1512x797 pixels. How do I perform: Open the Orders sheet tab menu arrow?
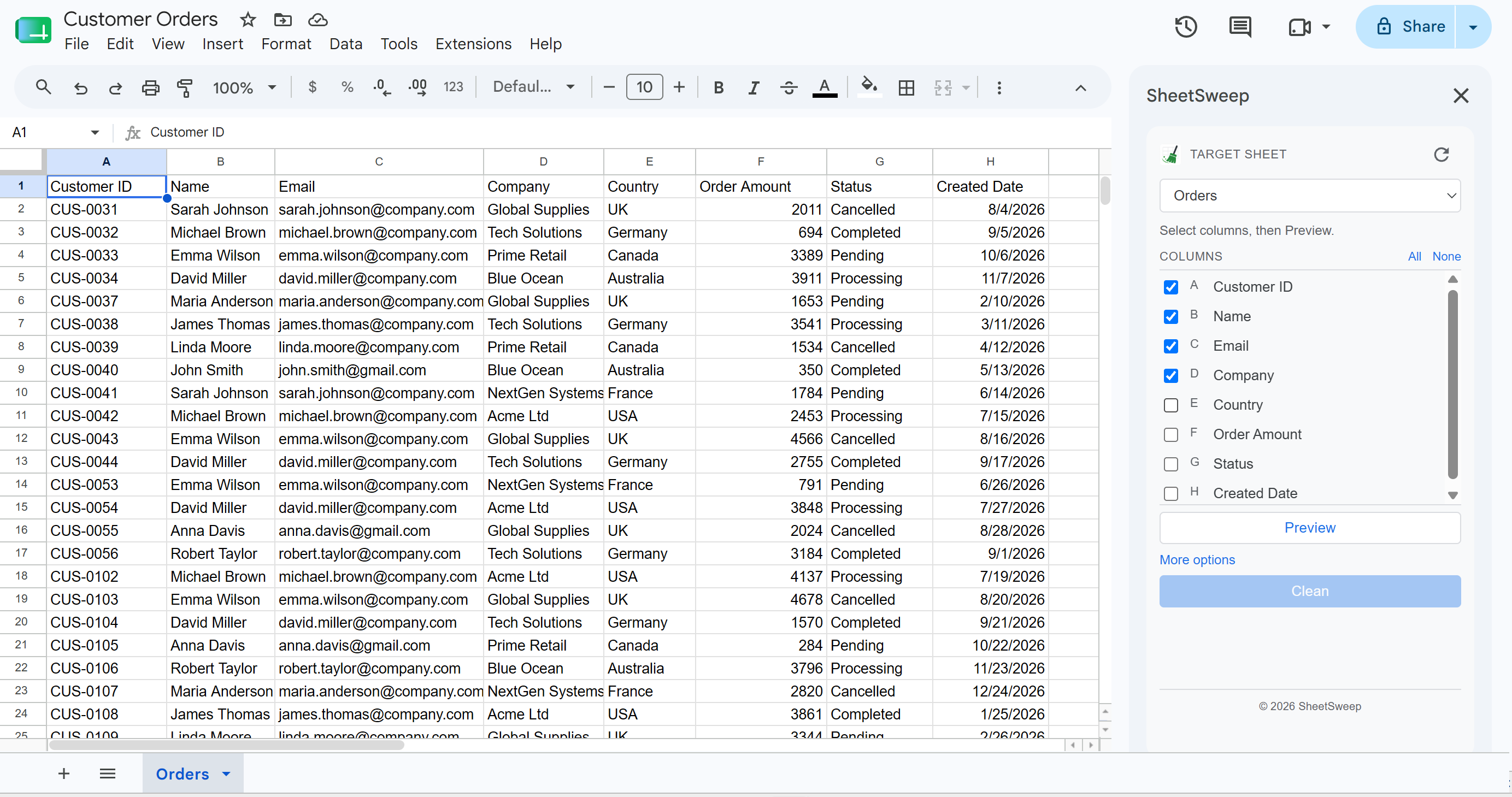tap(226, 774)
